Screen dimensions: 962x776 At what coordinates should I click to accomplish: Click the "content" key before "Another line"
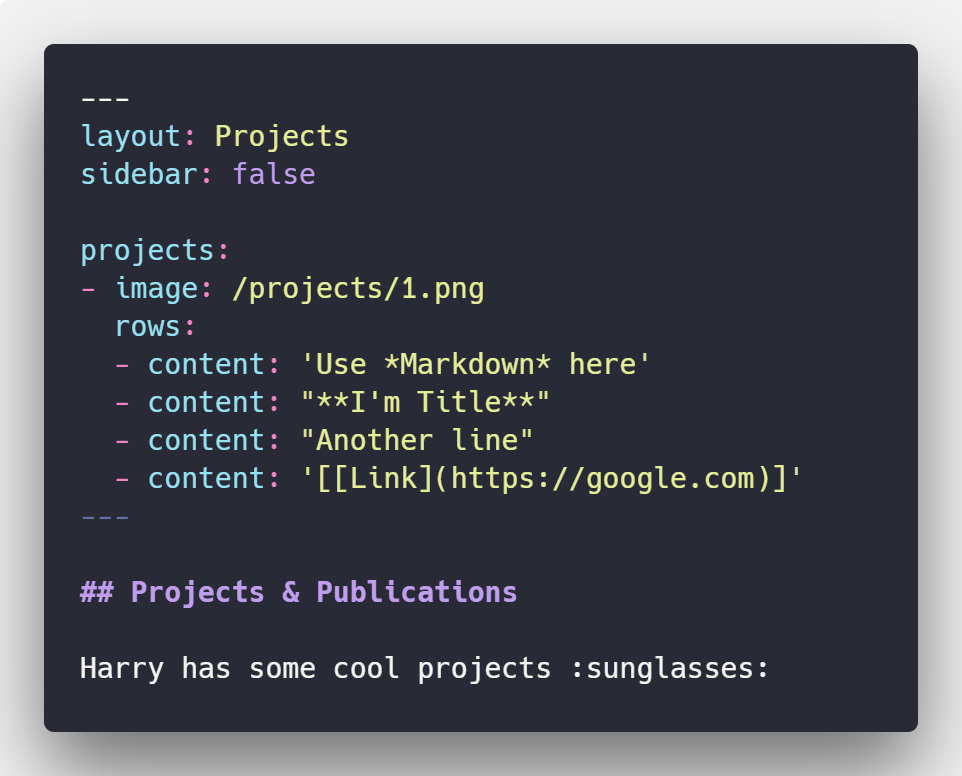tap(207, 440)
